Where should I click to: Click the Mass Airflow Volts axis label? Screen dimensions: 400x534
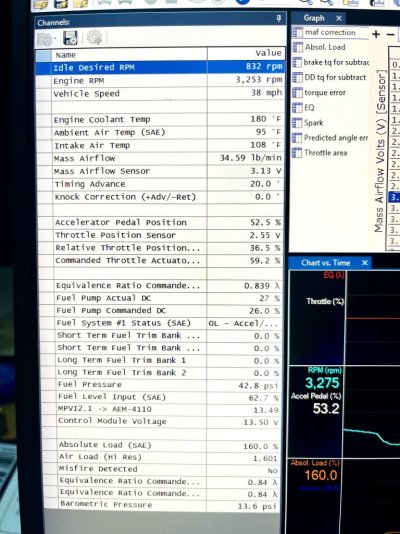click(381, 151)
